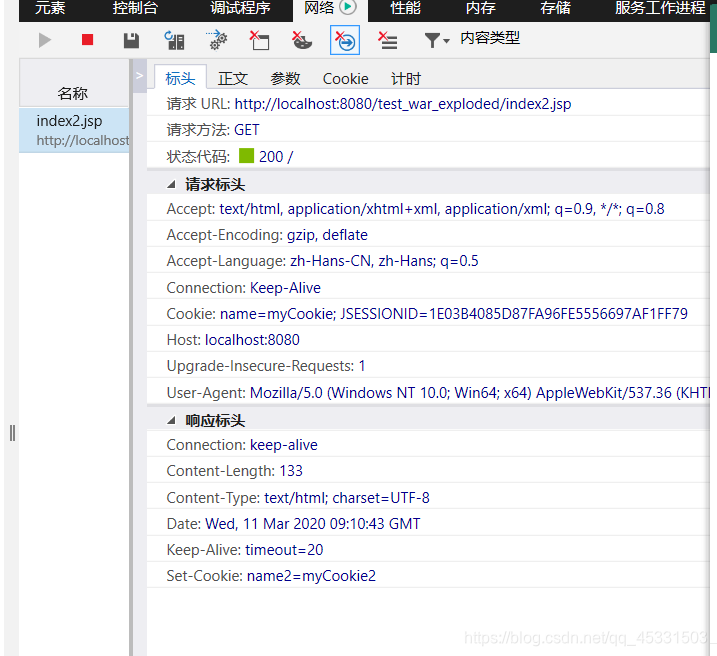Image resolution: width=717 pixels, height=656 pixels.
Task: Clear the browser cache icon
Action: click(259, 40)
